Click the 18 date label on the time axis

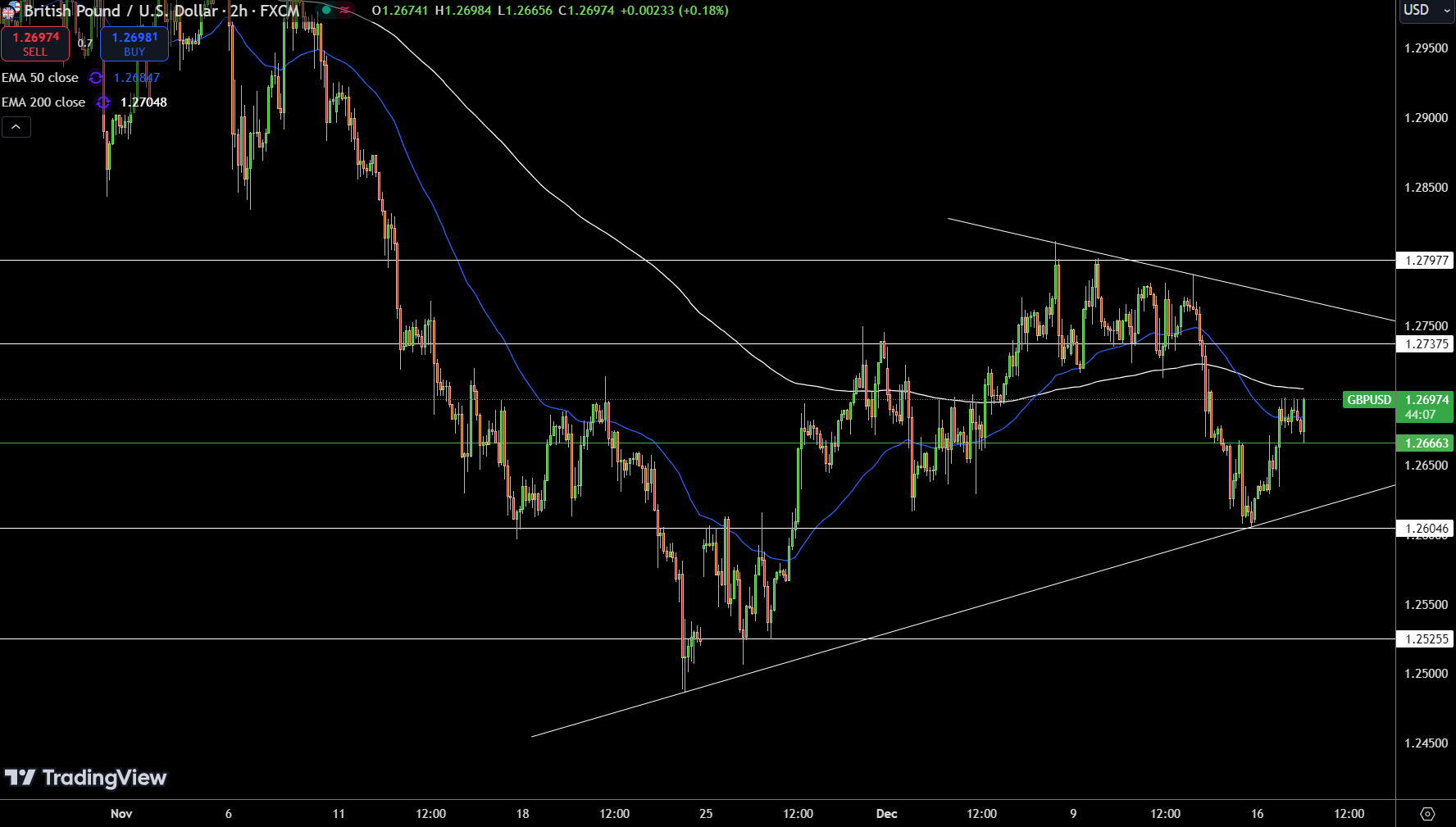point(522,814)
